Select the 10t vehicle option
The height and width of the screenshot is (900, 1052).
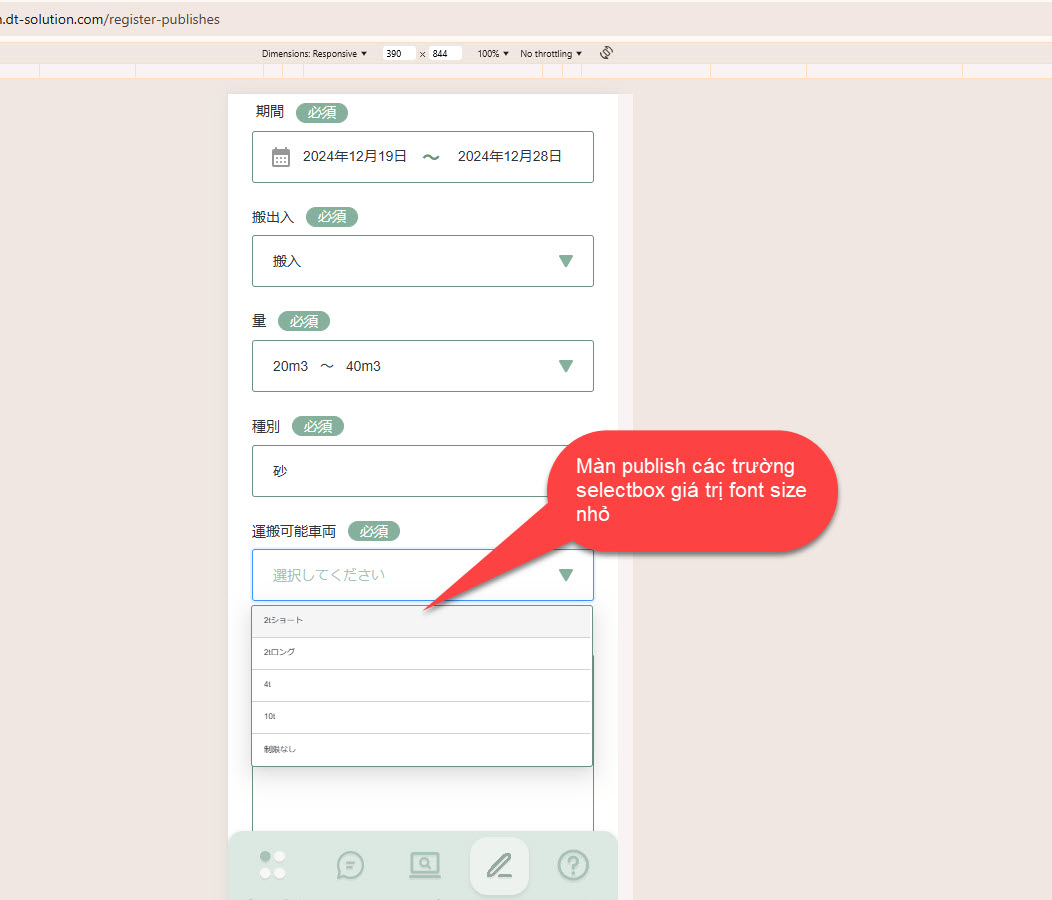pyautogui.click(x=422, y=717)
